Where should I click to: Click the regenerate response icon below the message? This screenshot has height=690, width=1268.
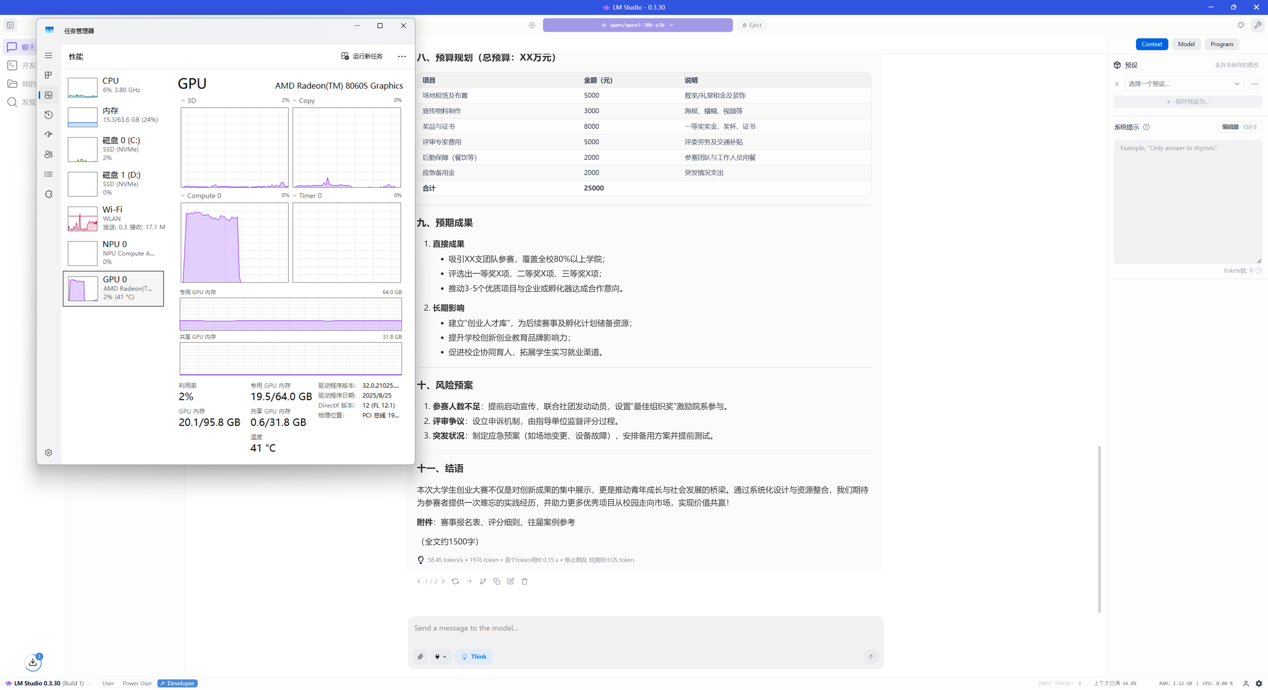click(x=455, y=581)
